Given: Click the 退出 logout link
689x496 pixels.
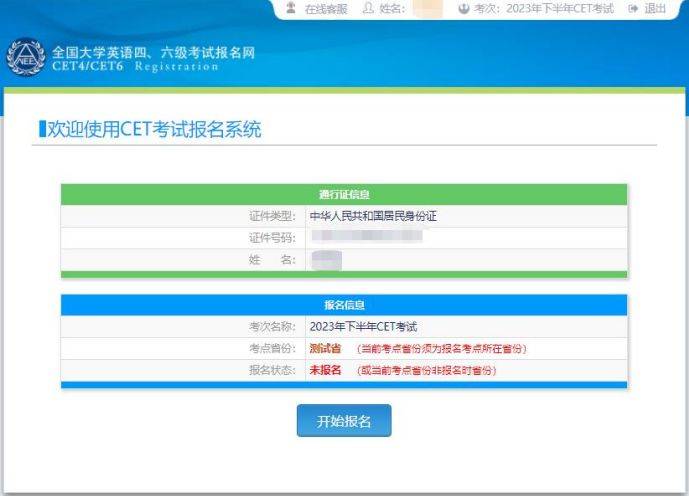Looking at the screenshot, I should pos(655,8).
